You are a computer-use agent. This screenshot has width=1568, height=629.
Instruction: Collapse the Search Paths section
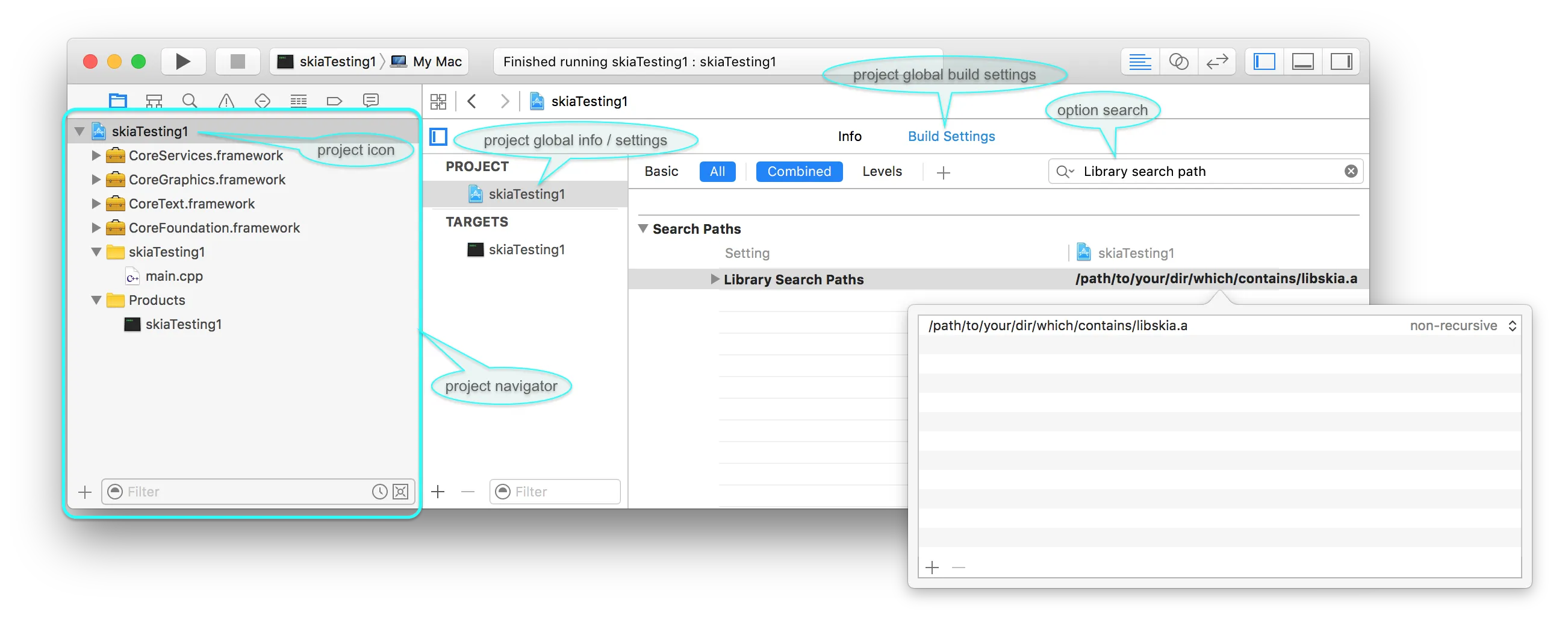pyautogui.click(x=642, y=229)
